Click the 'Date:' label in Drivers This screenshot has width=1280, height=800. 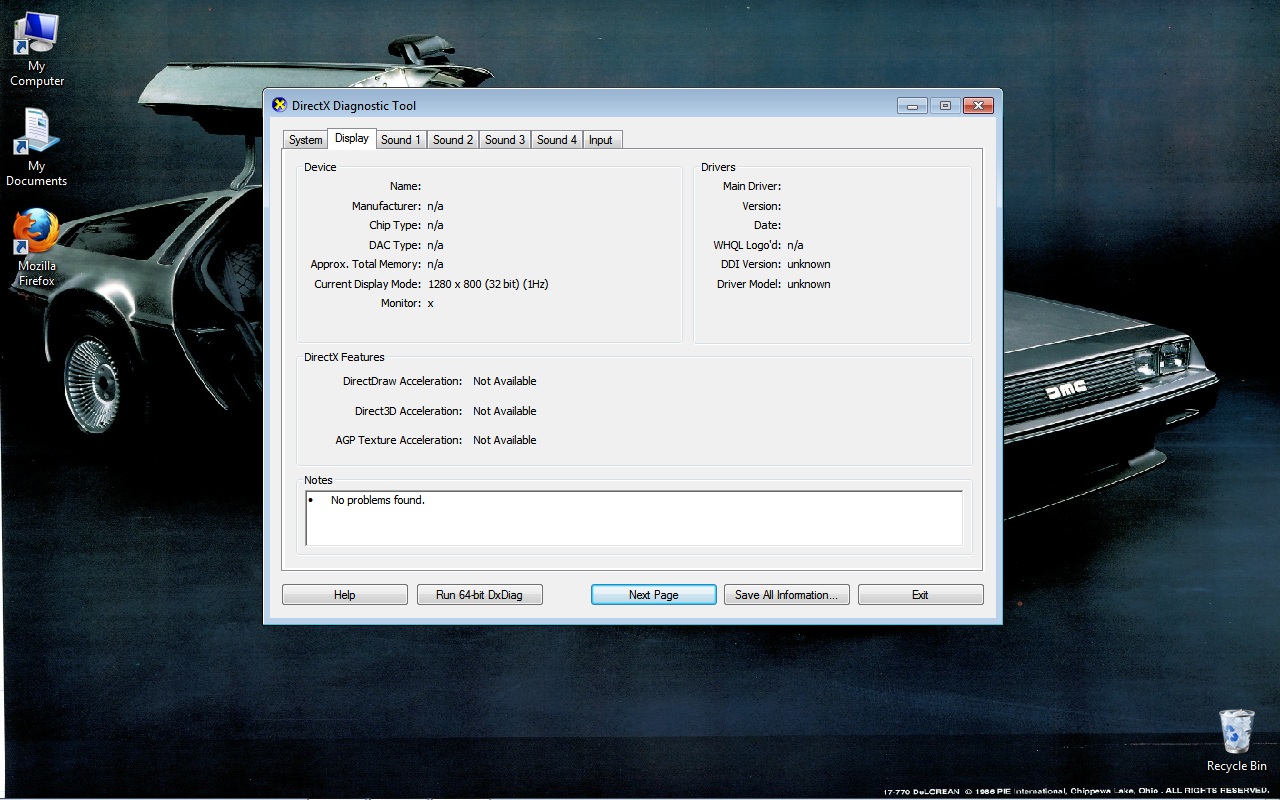768,225
